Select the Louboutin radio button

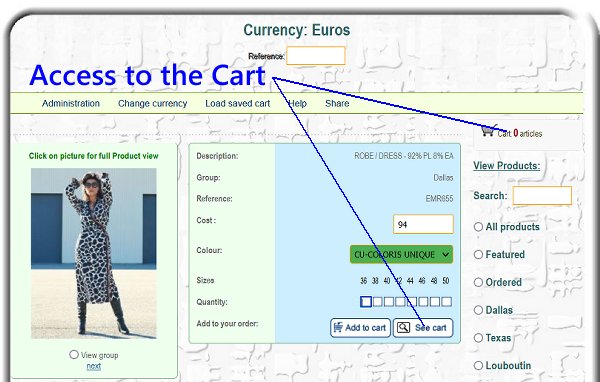(478, 366)
